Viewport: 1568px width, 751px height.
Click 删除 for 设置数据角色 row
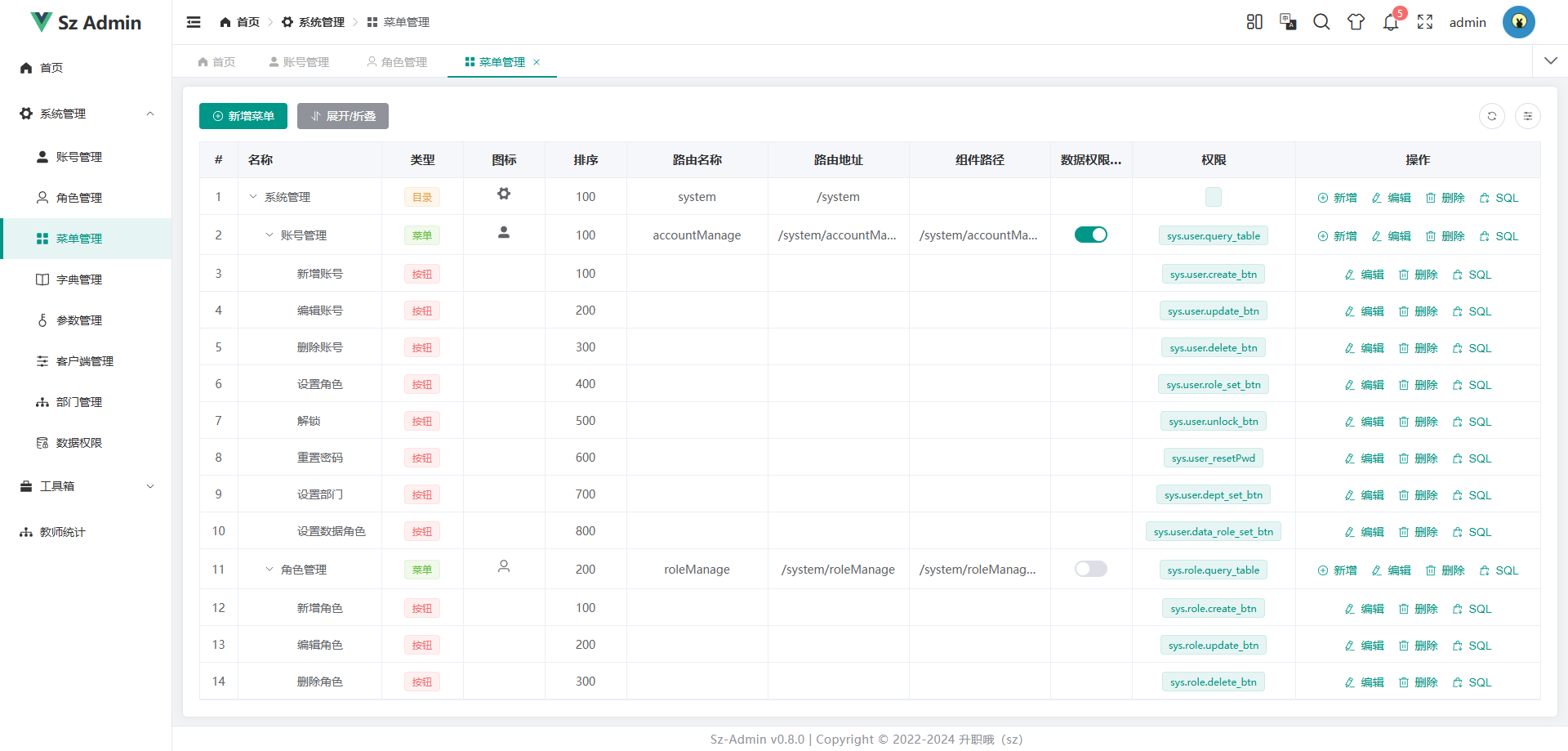tap(1418, 532)
